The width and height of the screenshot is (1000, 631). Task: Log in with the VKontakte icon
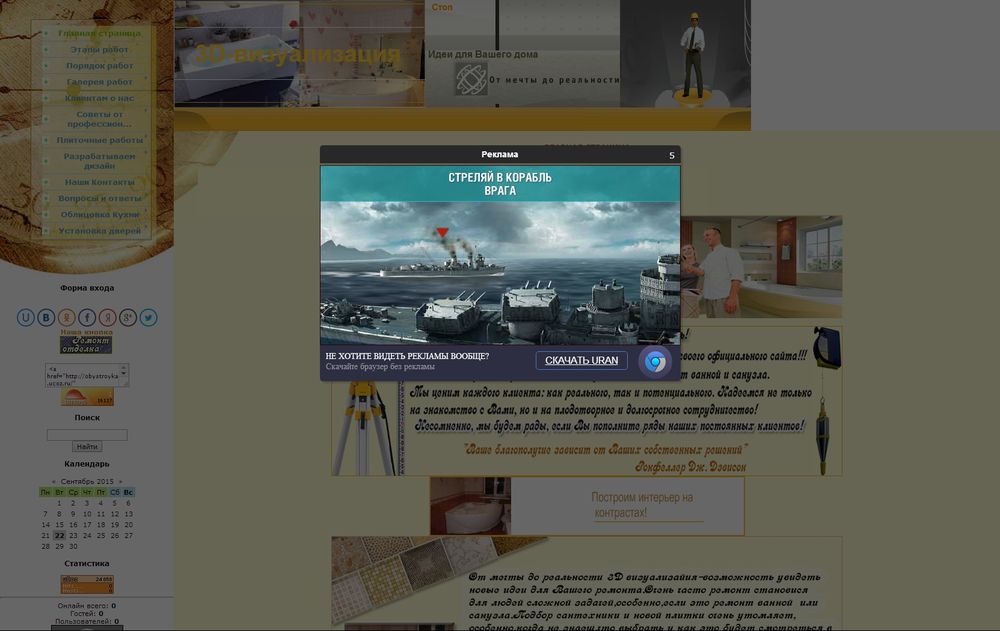[x=46, y=317]
